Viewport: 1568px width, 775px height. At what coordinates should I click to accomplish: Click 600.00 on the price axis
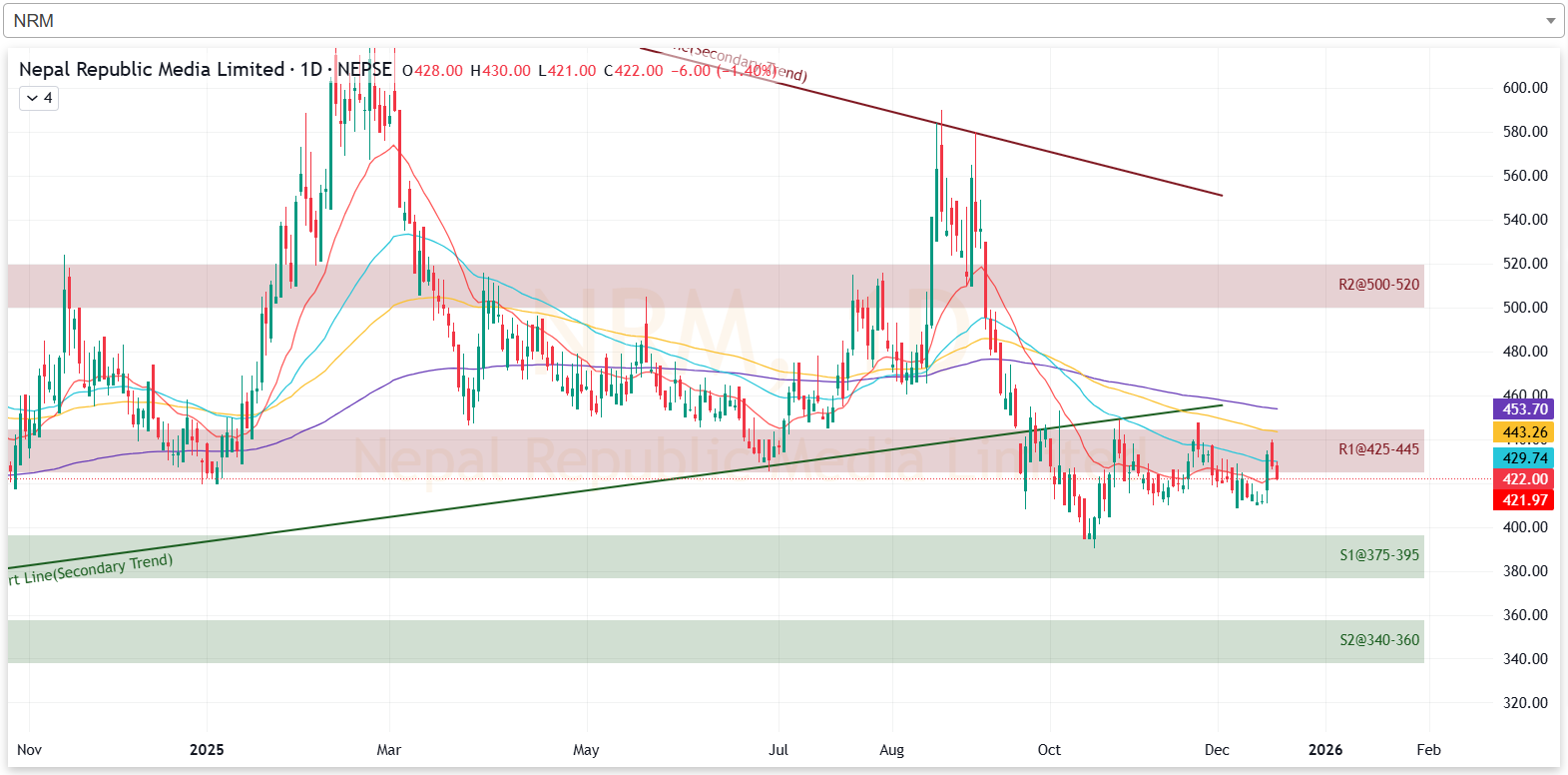[x=1524, y=88]
